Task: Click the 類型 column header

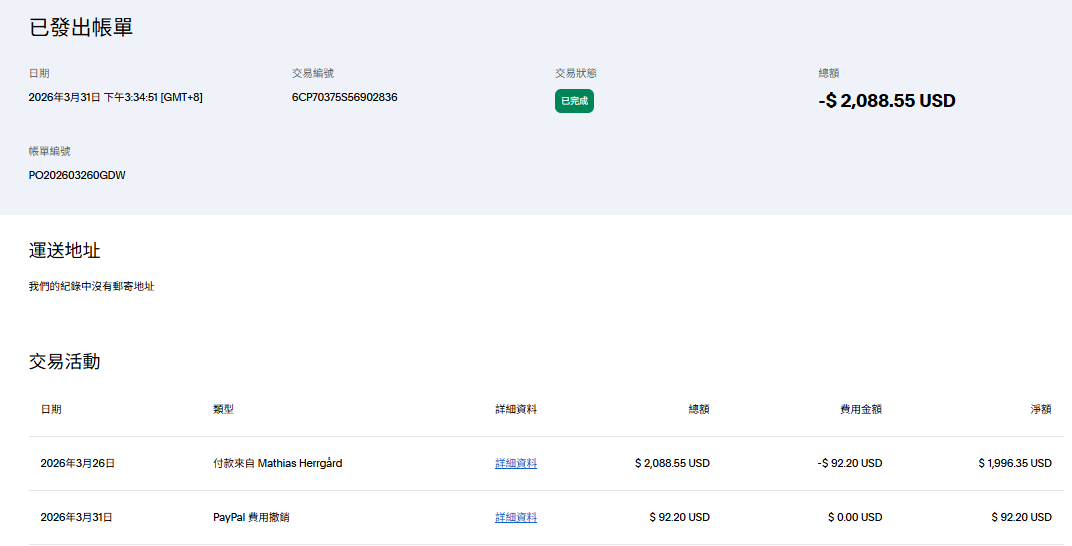Action: point(223,410)
